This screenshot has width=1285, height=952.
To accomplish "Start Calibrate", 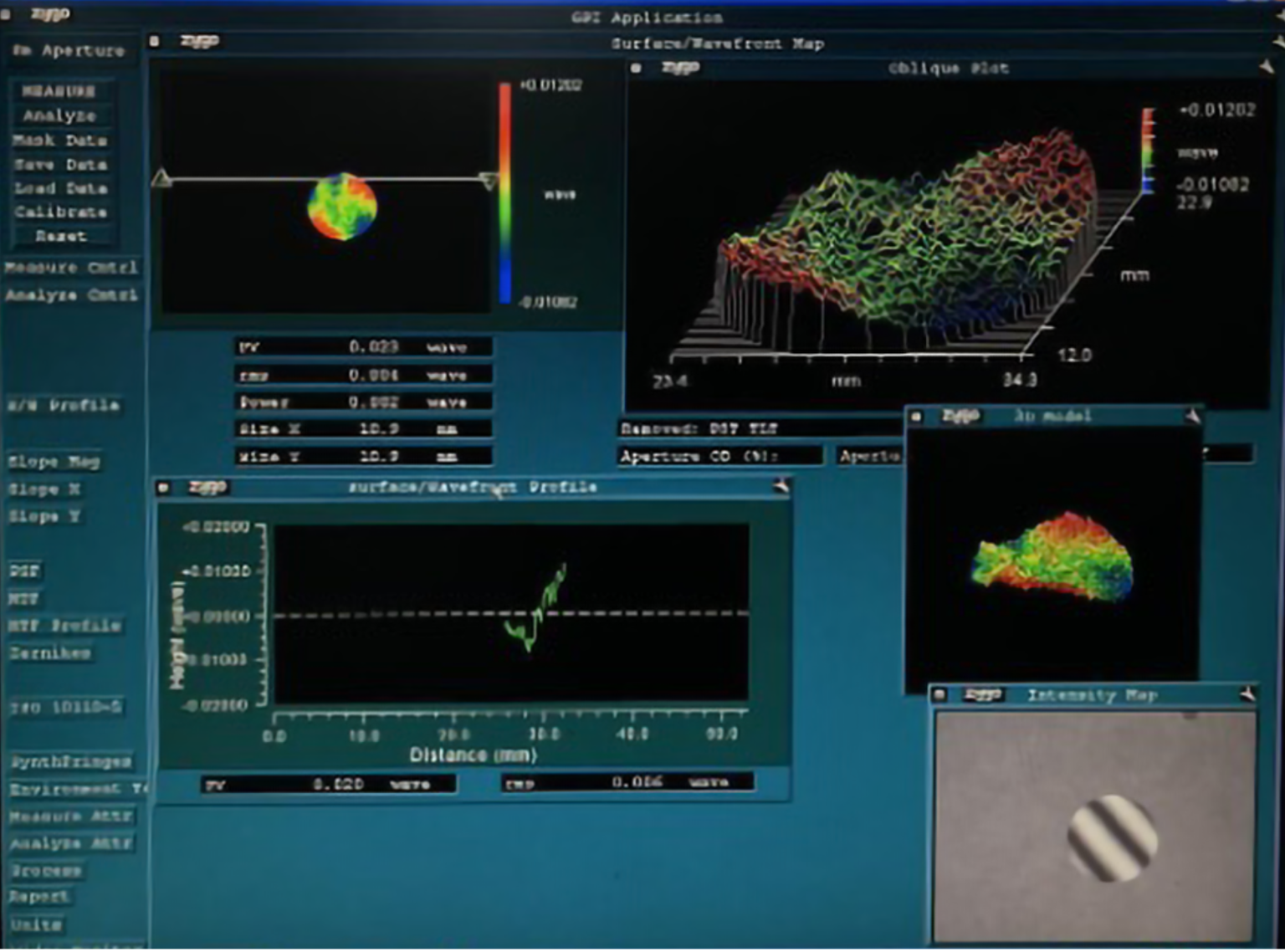I will (x=59, y=212).
